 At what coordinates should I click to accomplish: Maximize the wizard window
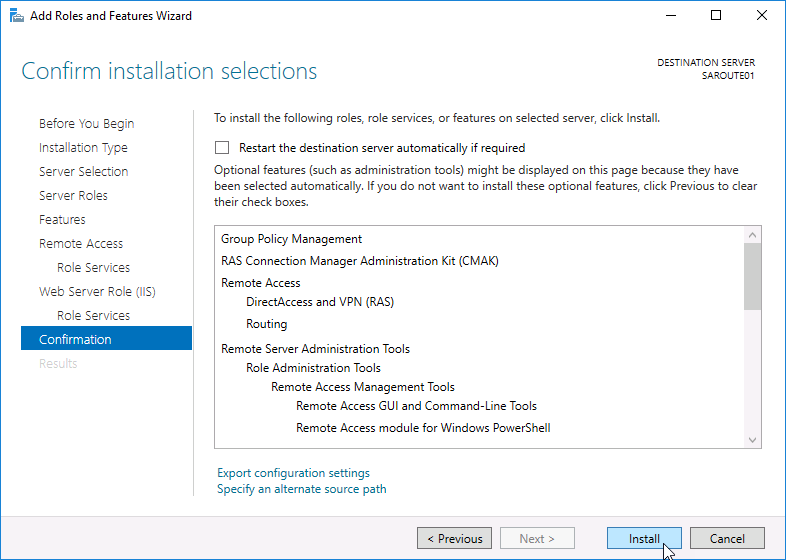coord(716,16)
